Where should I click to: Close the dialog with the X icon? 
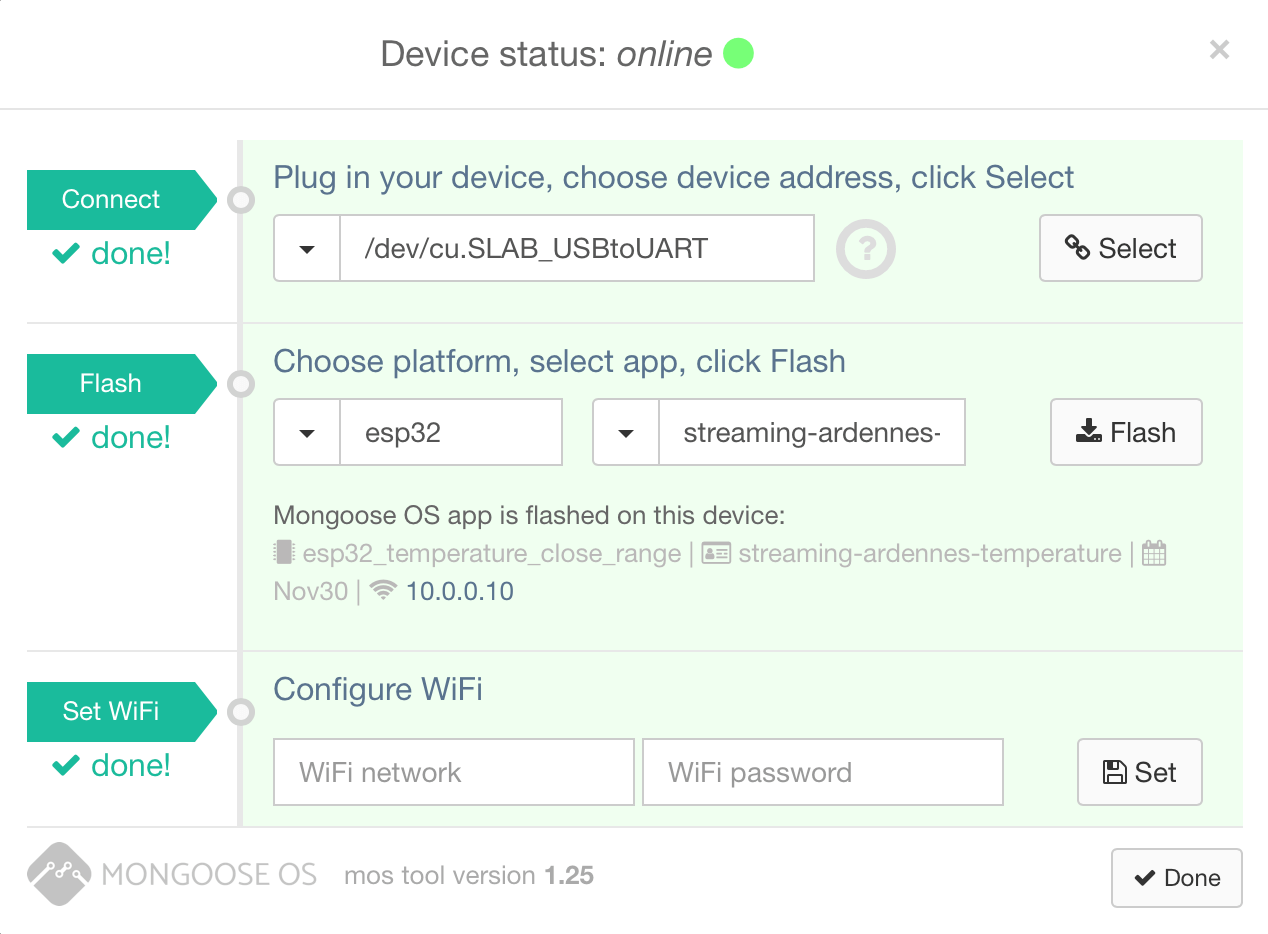coord(1219,50)
